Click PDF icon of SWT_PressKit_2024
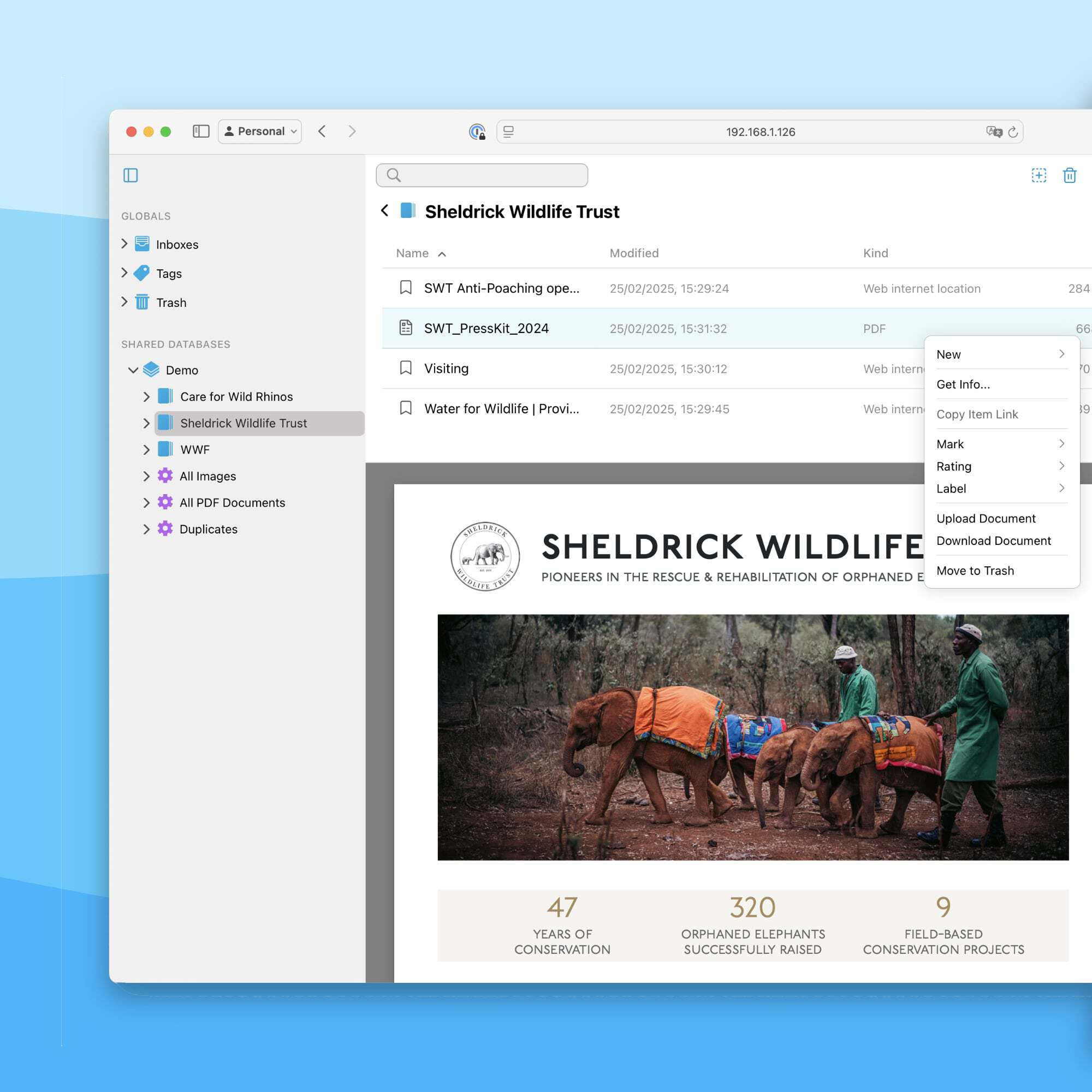Image resolution: width=1092 pixels, height=1092 pixels. pyautogui.click(x=406, y=328)
